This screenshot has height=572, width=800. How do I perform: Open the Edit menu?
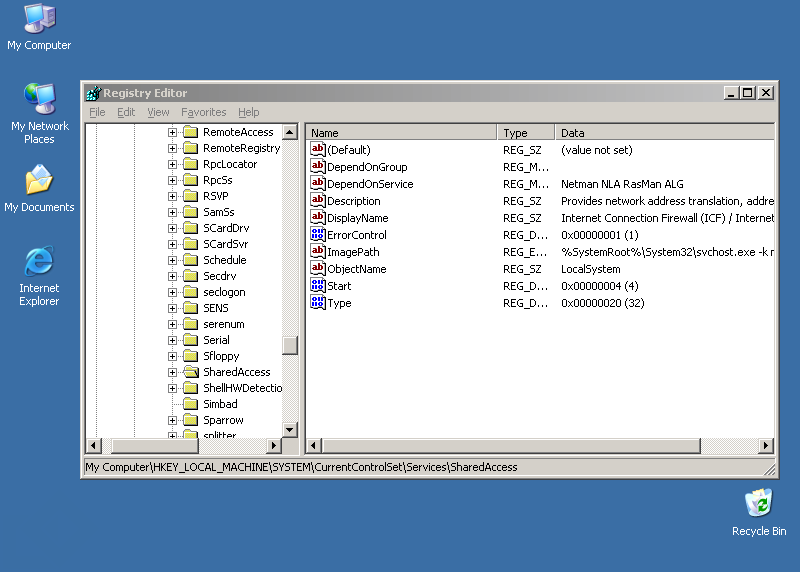point(126,112)
